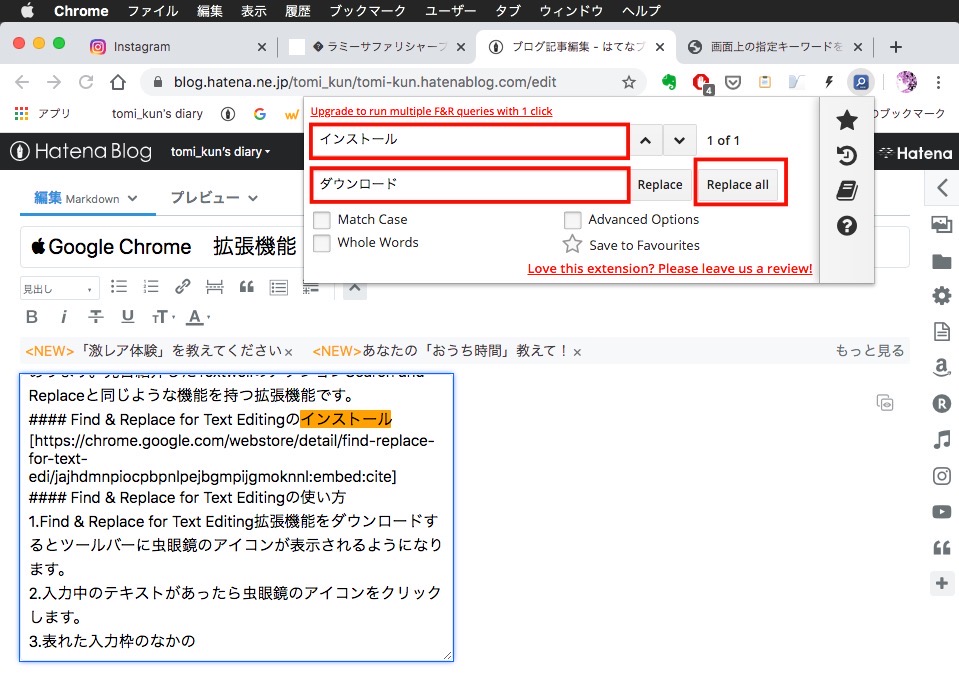Open search history icon in extension popup
The width and height of the screenshot is (959, 681).
(846, 155)
